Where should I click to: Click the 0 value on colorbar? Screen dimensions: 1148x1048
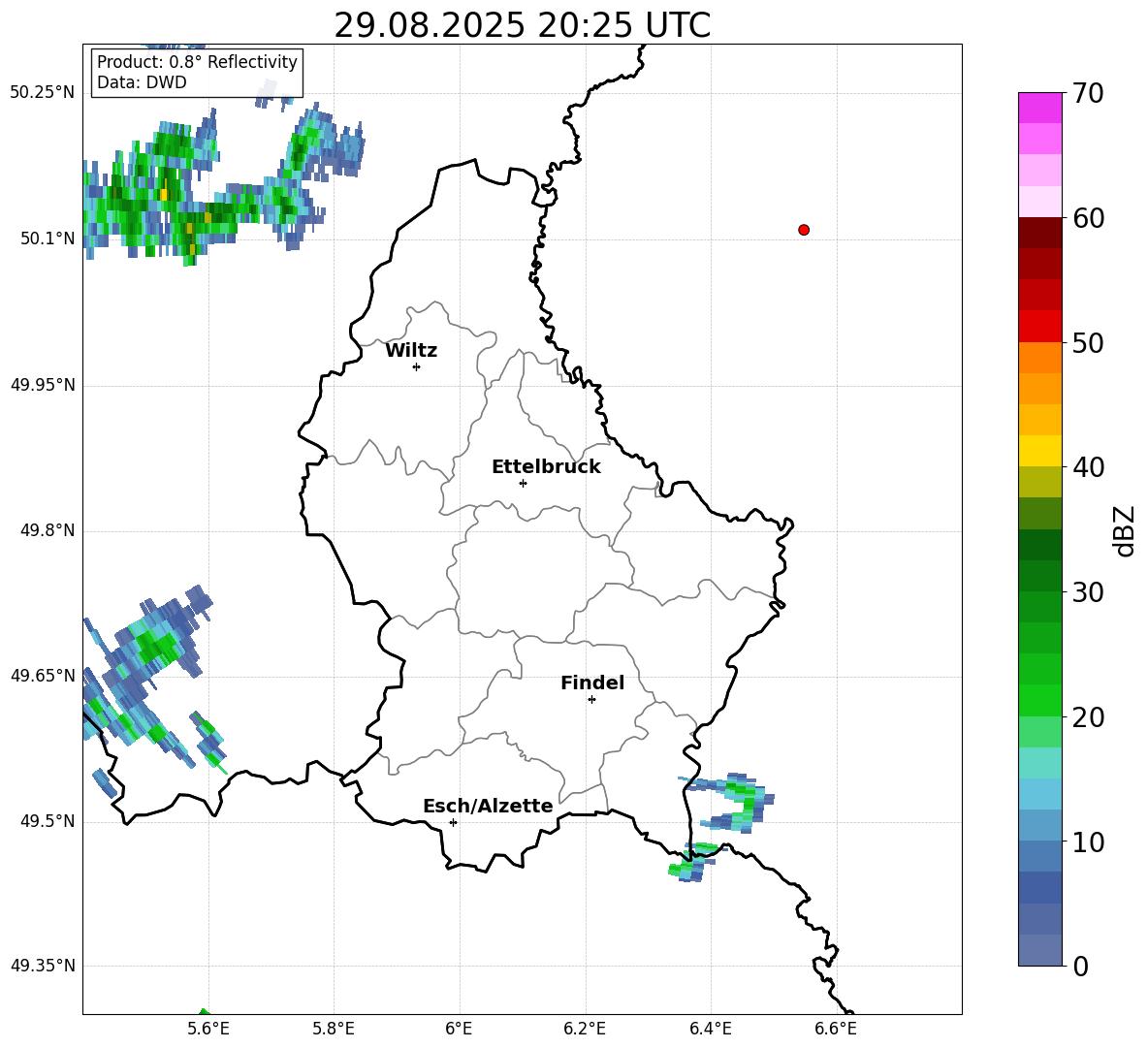coord(1081,967)
